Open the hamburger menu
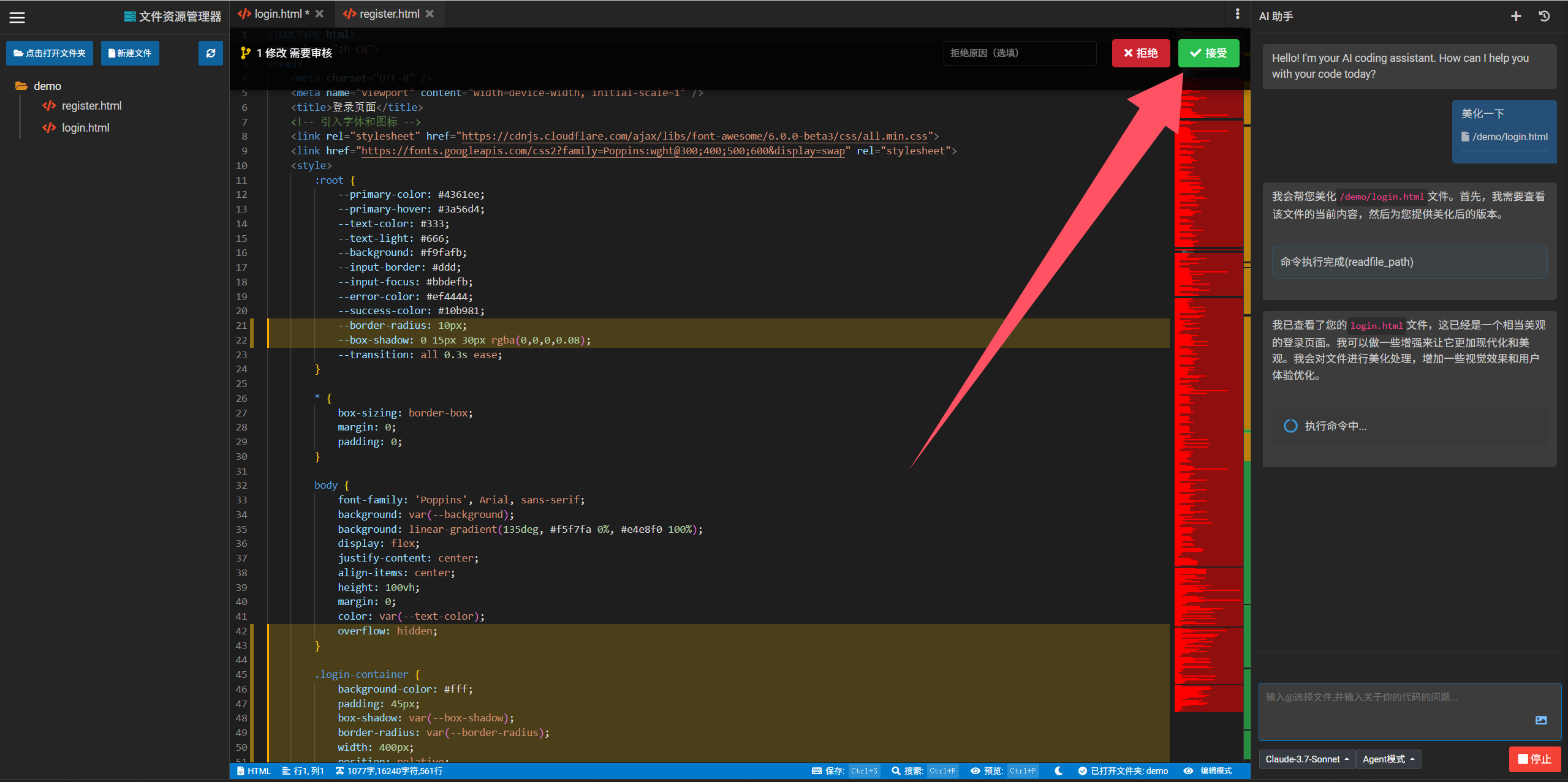 (x=17, y=18)
